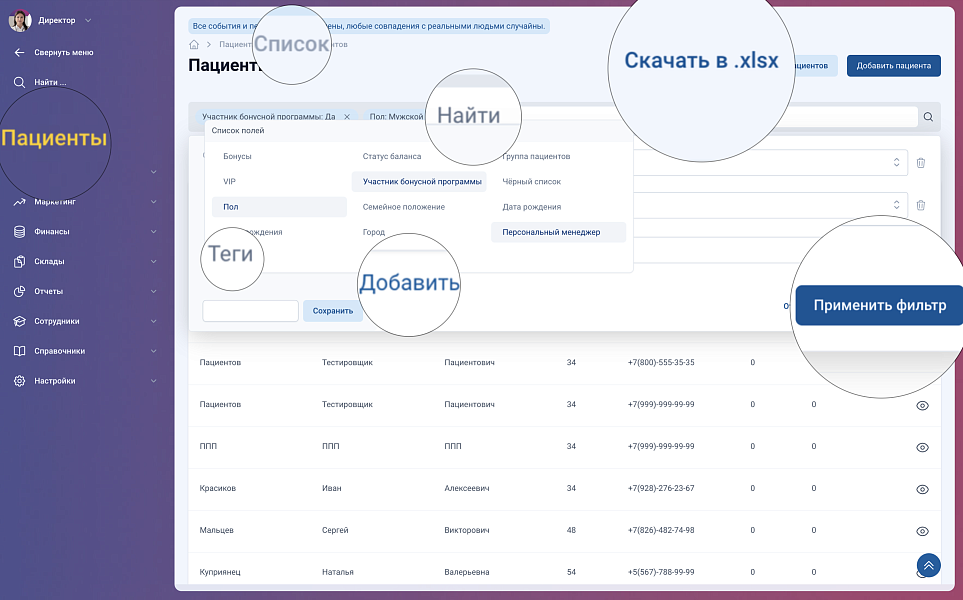Click eye icon for the ППП row

[x=922, y=447]
